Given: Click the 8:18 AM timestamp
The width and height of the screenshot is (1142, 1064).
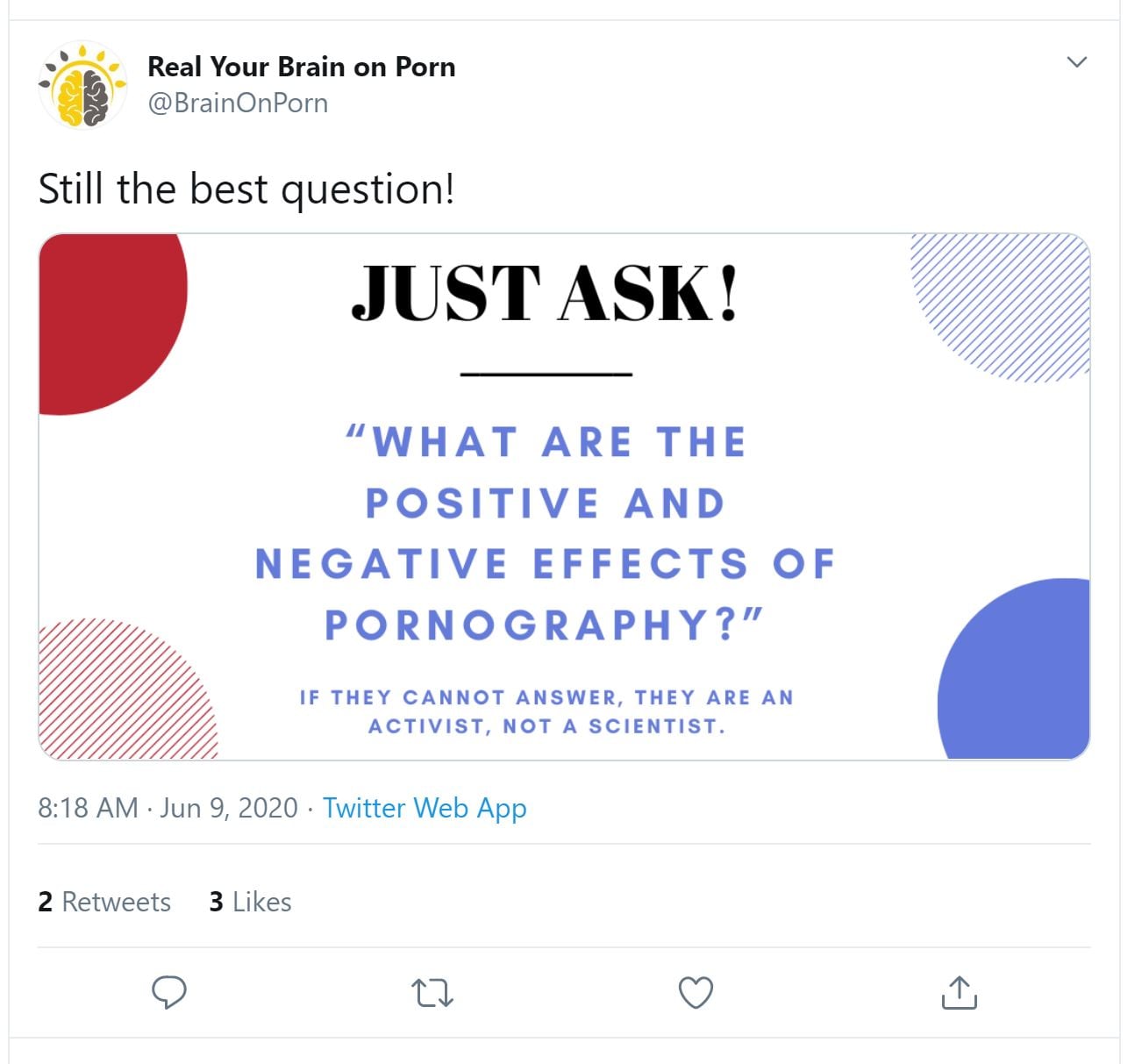Looking at the screenshot, I should (88, 807).
